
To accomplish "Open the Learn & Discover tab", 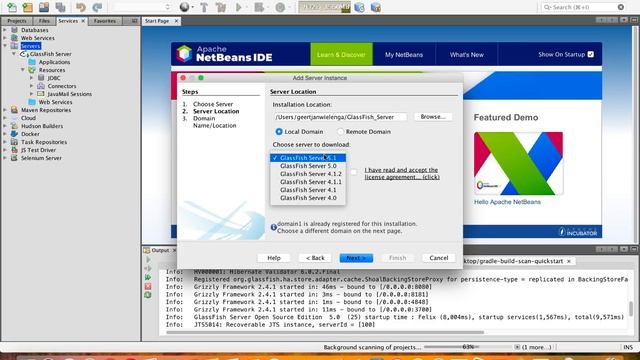I will (x=341, y=54).
